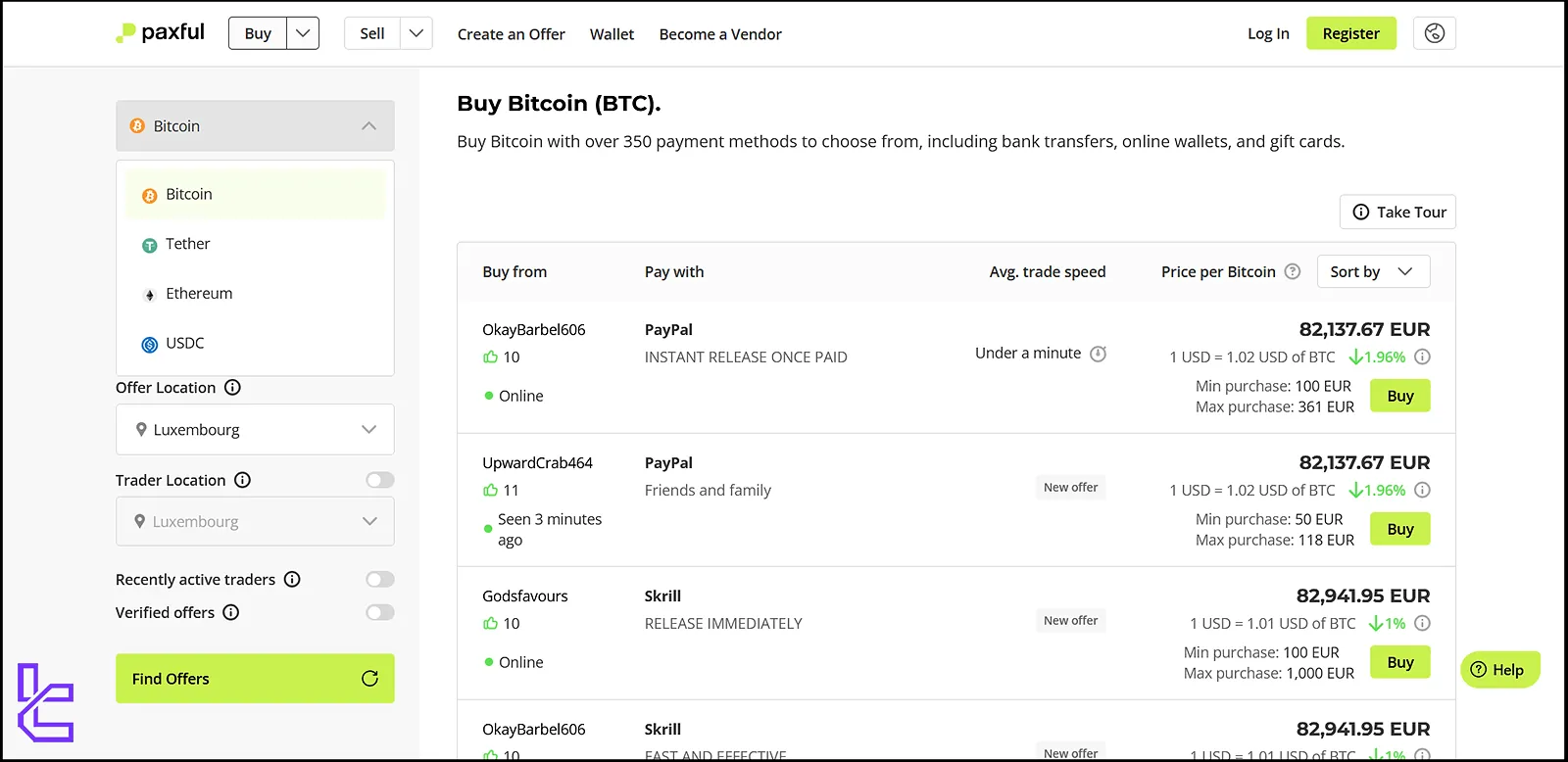1568x762 pixels.
Task: Open the Sell dropdown arrow
Action: [x=416, y=33]
